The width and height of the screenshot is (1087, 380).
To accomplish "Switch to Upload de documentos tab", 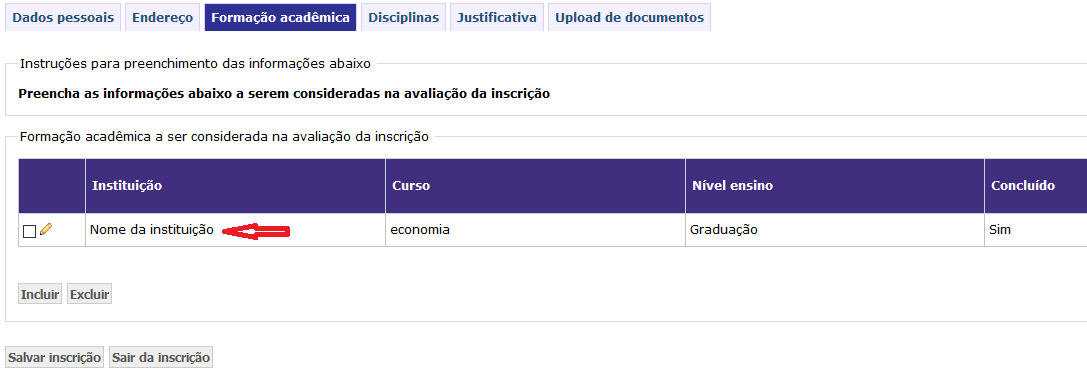I will click(x=629, y=17).
